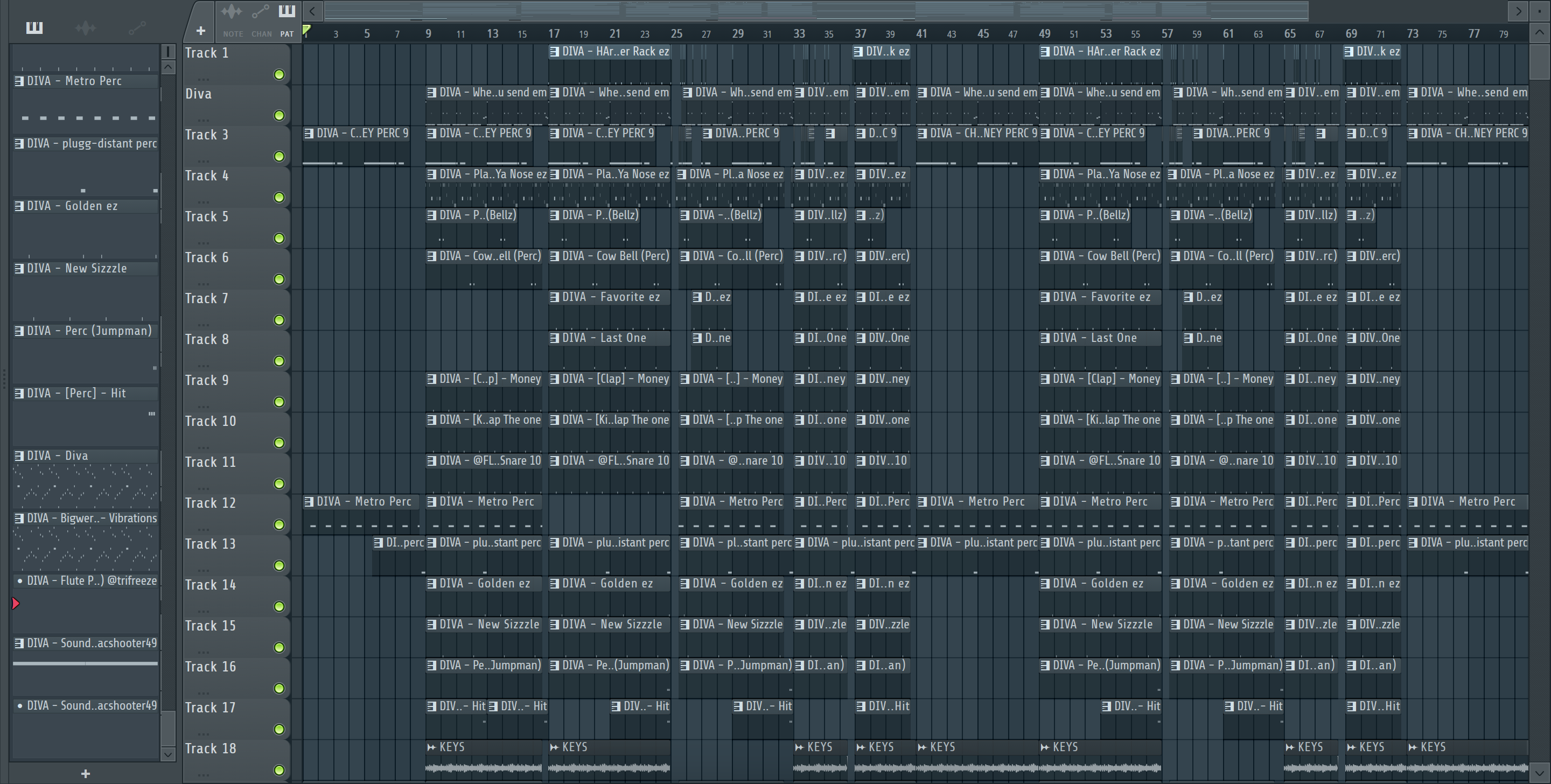The height and width of the screenshot is (784, 1551).
Task: Jump to bar 17 on the timeline ruler
Action: (553, 34)
